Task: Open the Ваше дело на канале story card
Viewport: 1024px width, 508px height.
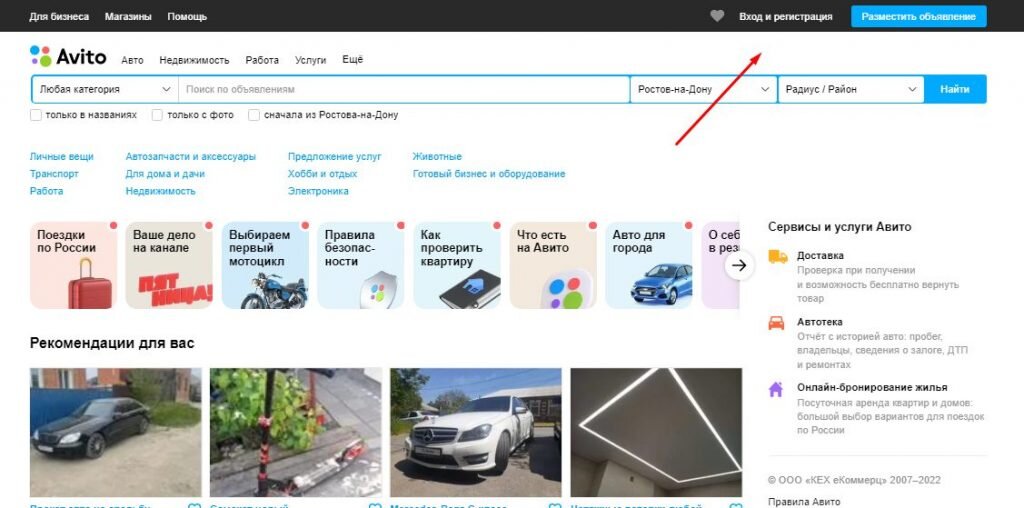Action: tap(169, 265)
